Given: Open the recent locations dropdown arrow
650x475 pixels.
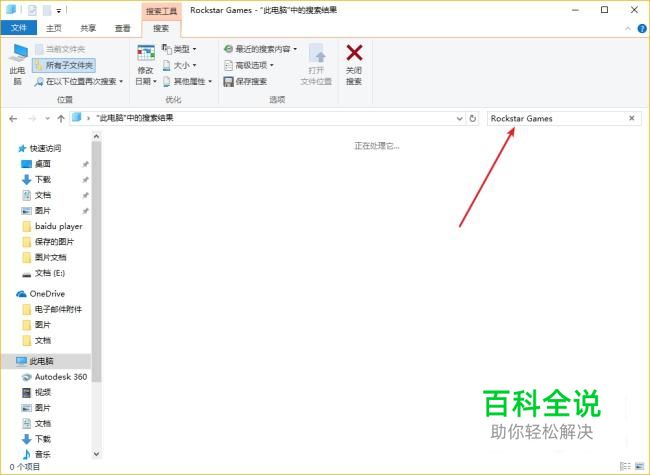Looking at the screenshot, I should 47,119.
